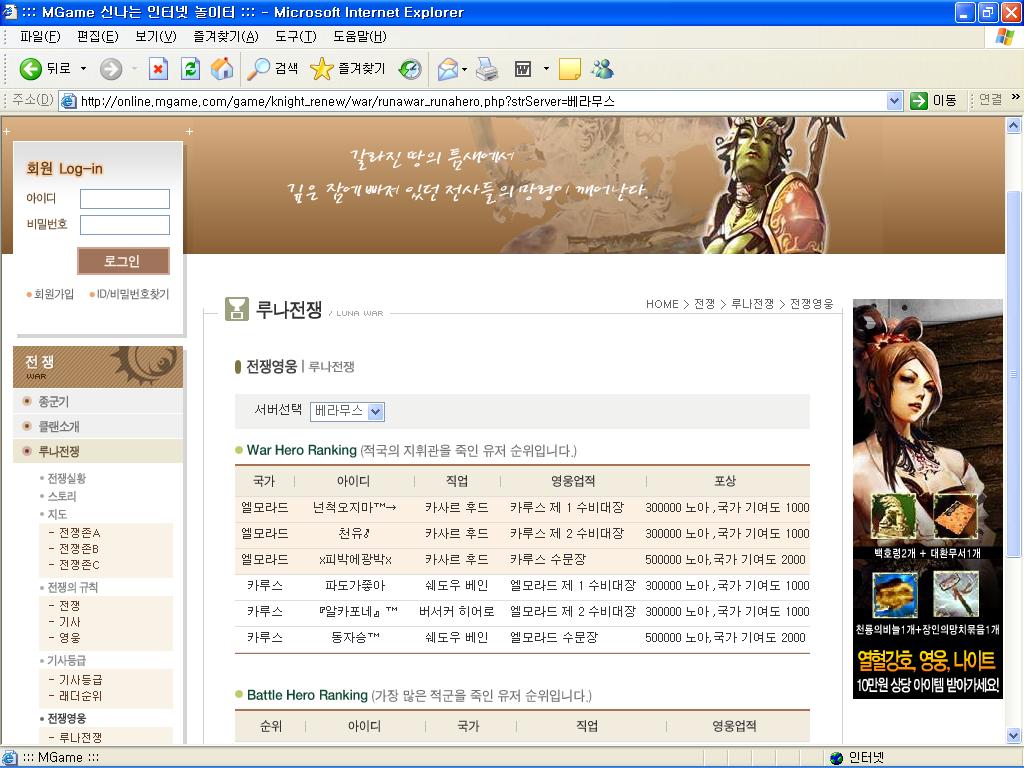
Task: Click the yellow note Discuss icon
Action: pyautogui.click(x=569, y=69)
